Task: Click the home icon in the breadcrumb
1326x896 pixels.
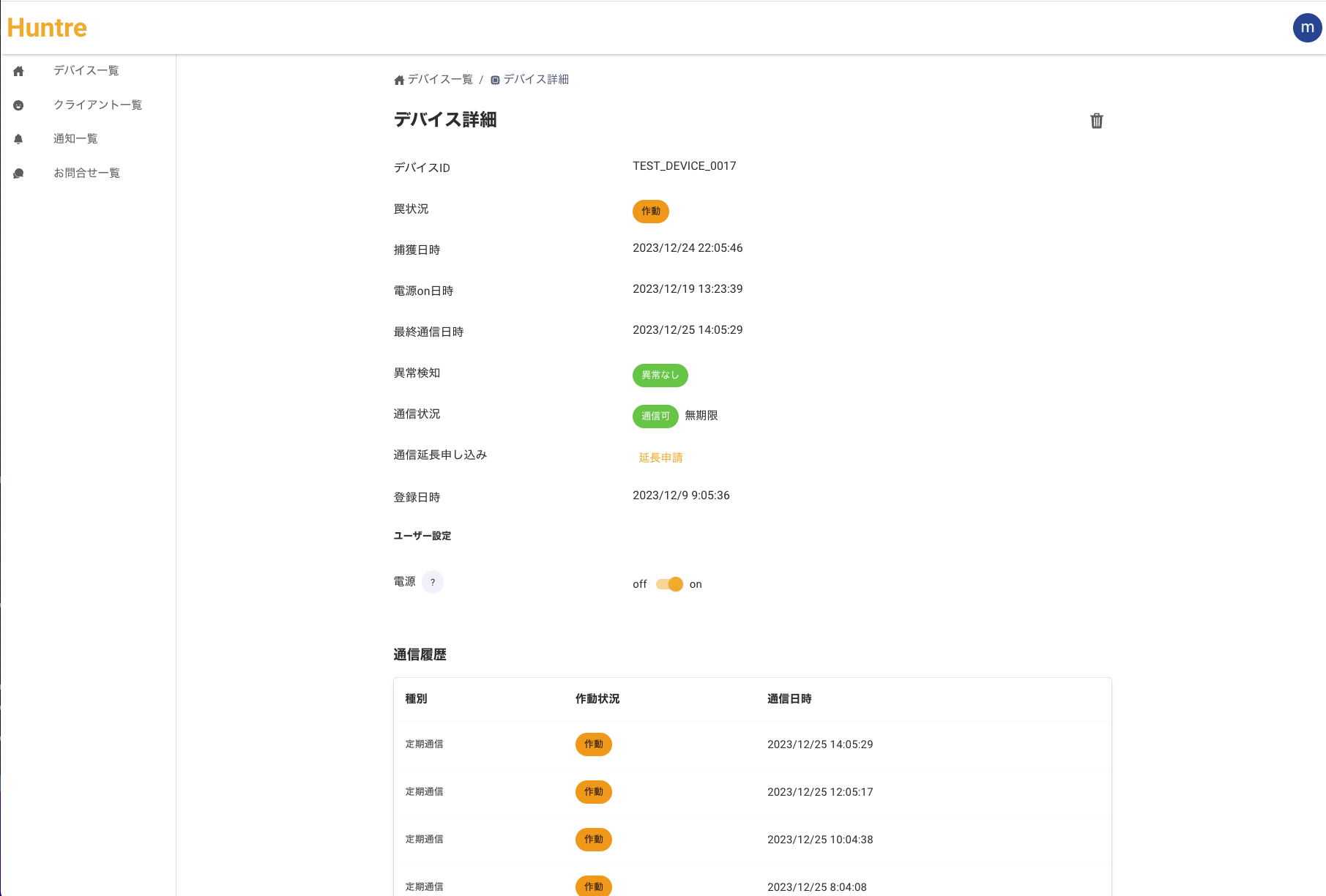Action: [x=399, y=80]
